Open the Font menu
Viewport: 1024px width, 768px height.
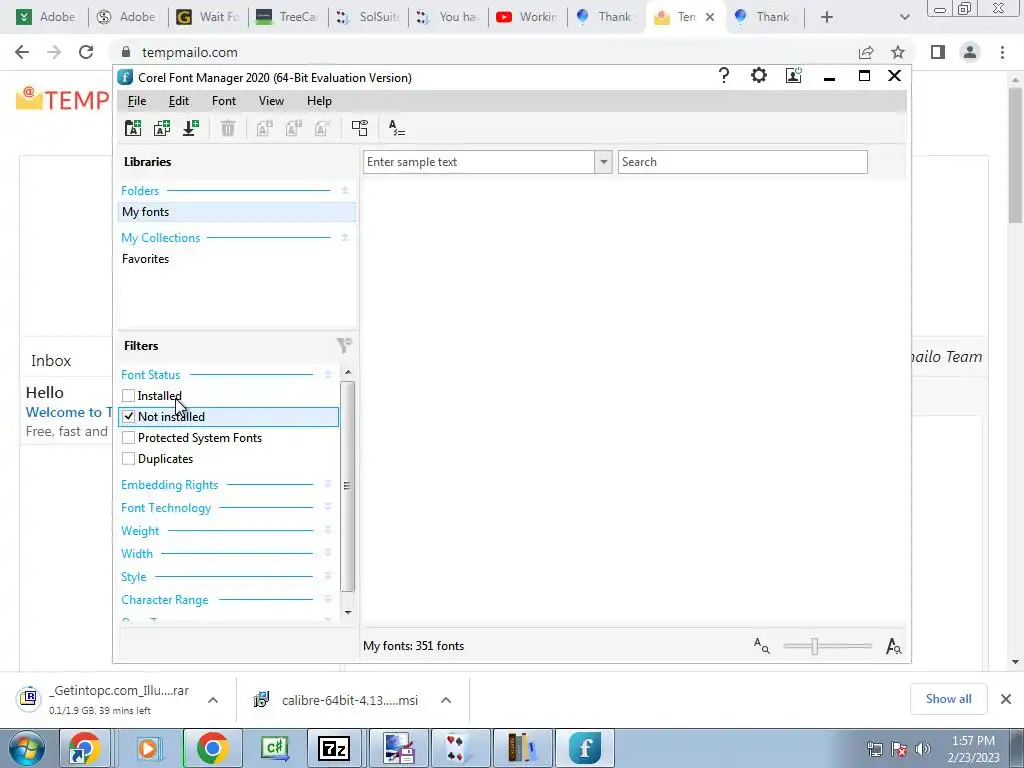(x=224, y=101)
